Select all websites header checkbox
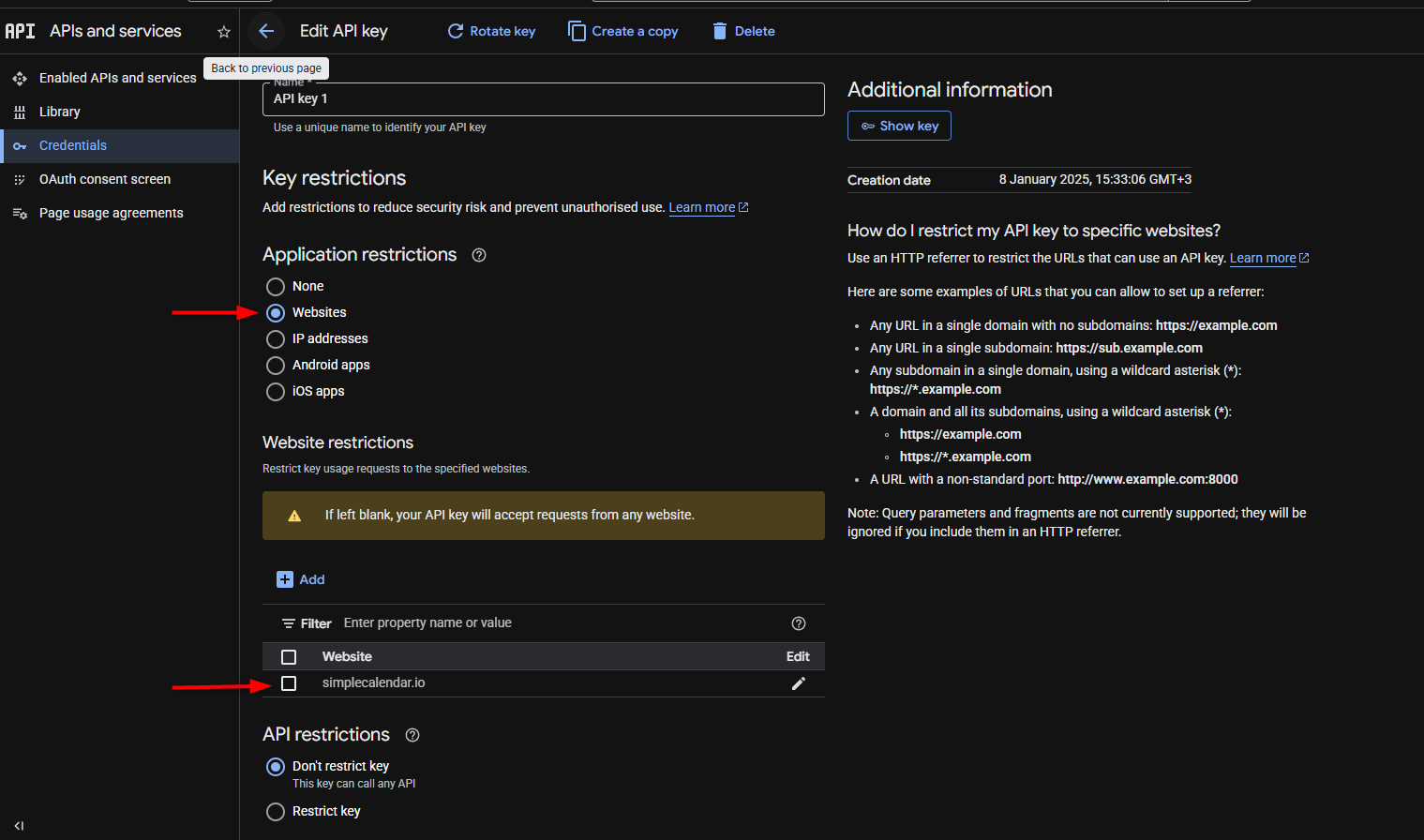The width and height of the screenshot is (1424, 840). [x=289, y=657]
